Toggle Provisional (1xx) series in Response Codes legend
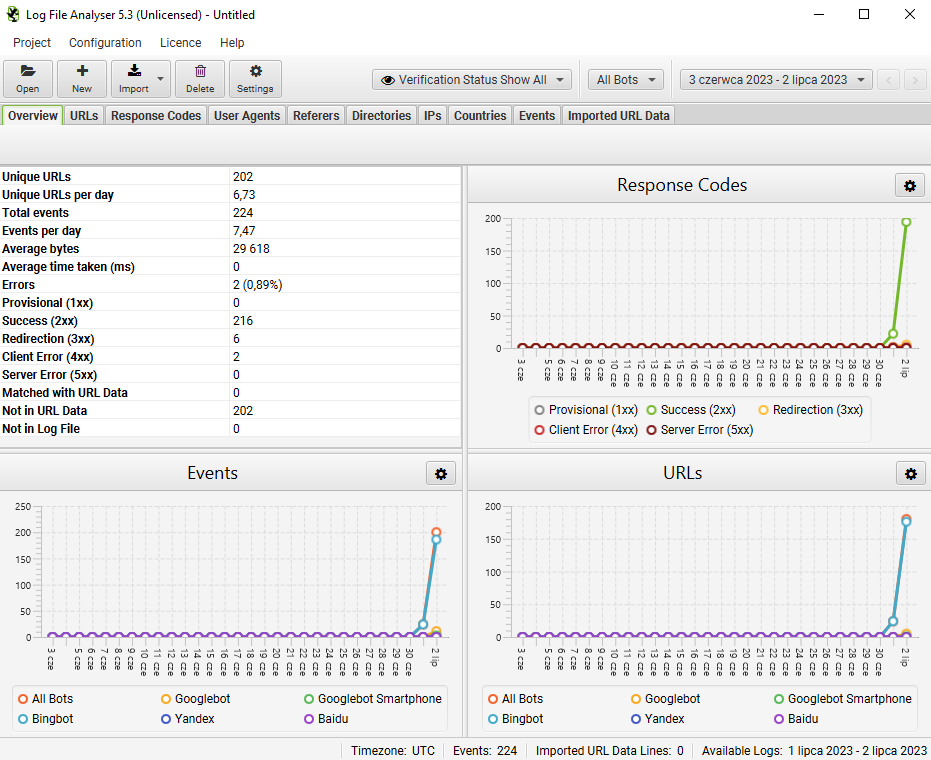The height and width of the screenshot is (760, 931). (586, 410)
